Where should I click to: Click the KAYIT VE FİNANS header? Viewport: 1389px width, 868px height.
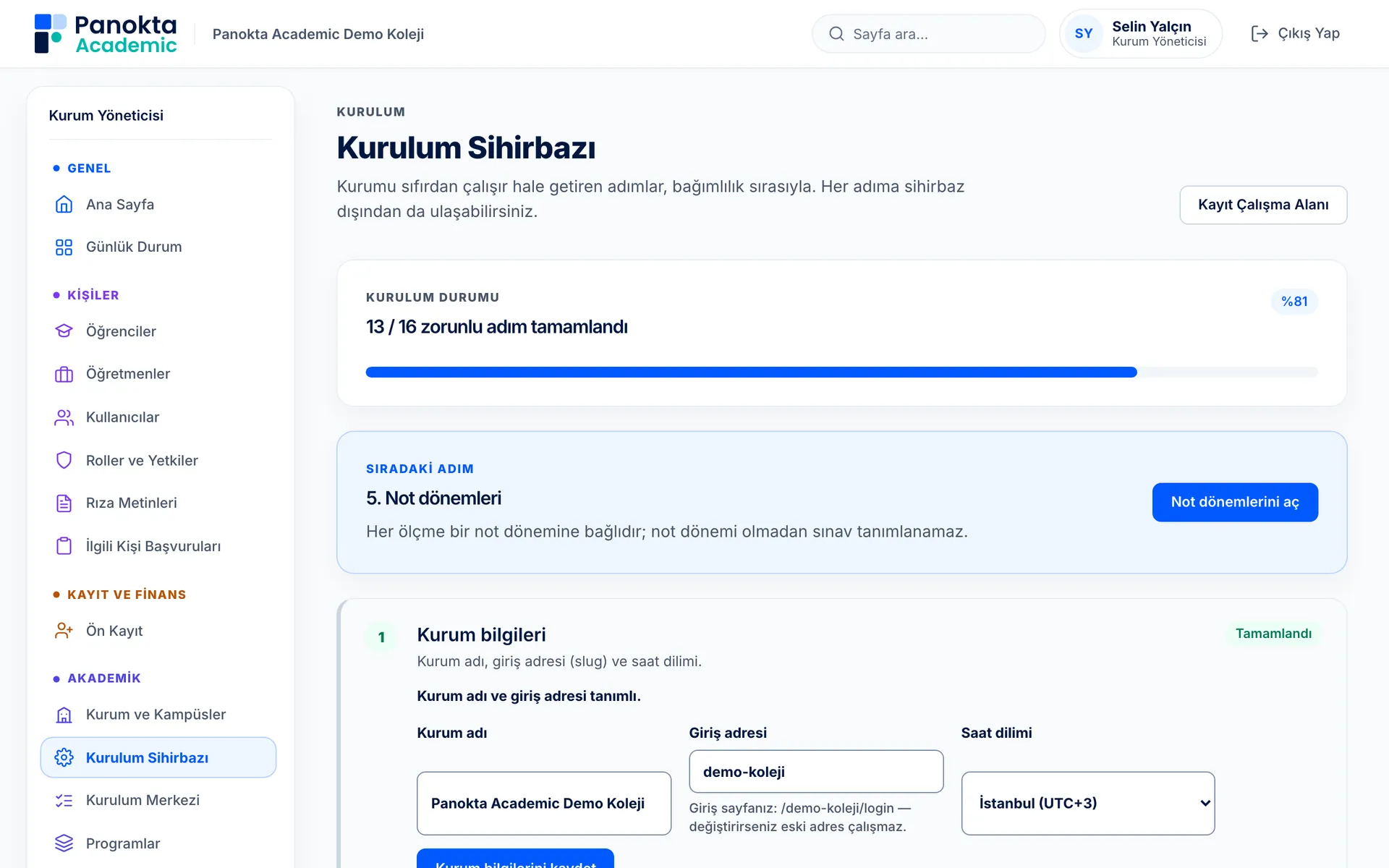click(127, 595)
